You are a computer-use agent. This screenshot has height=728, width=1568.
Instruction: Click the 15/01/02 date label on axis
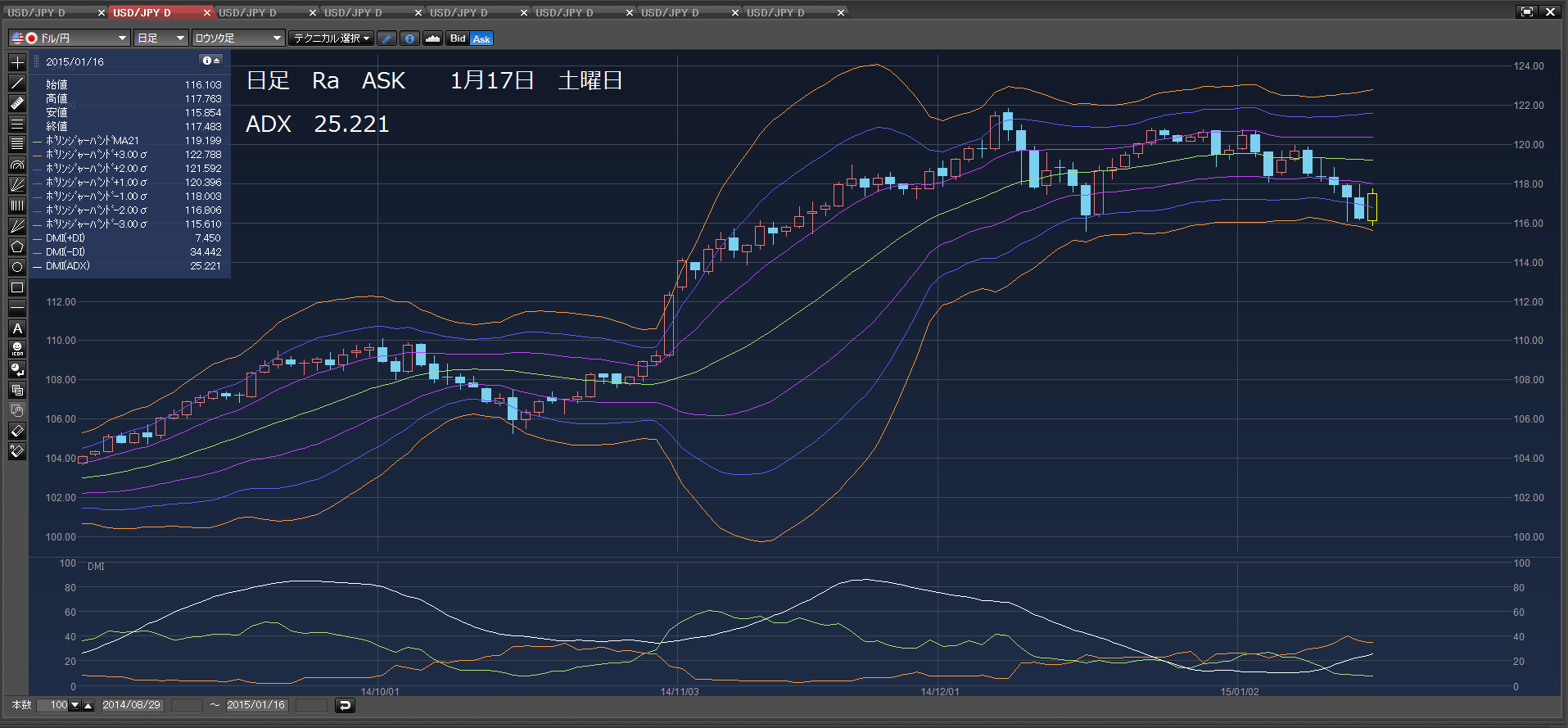click(x=1240, y=692)
